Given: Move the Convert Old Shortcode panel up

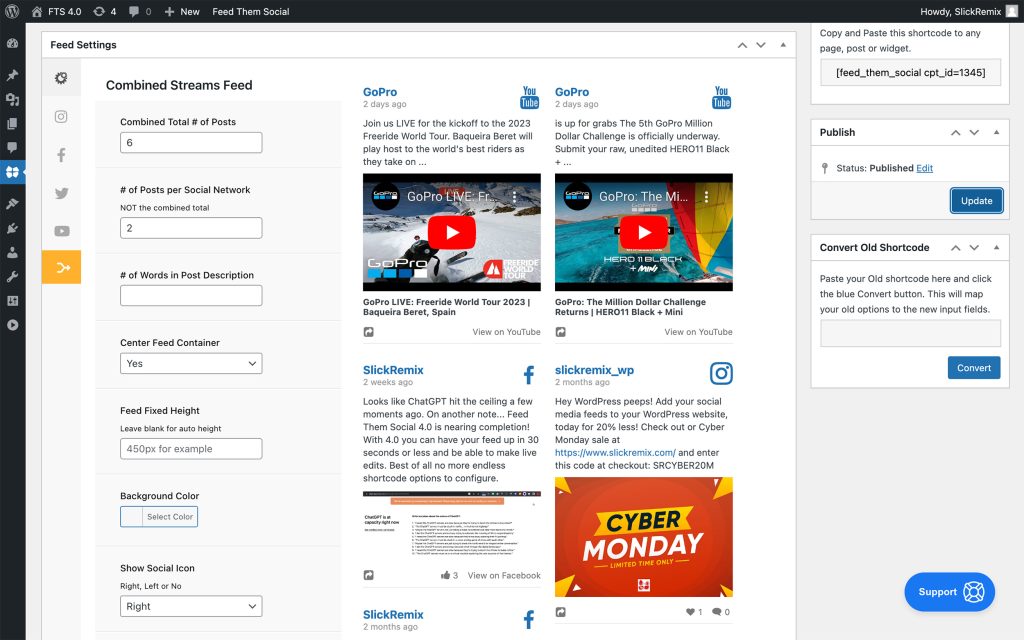Looking at the screenshot, I should pos(955,248).
